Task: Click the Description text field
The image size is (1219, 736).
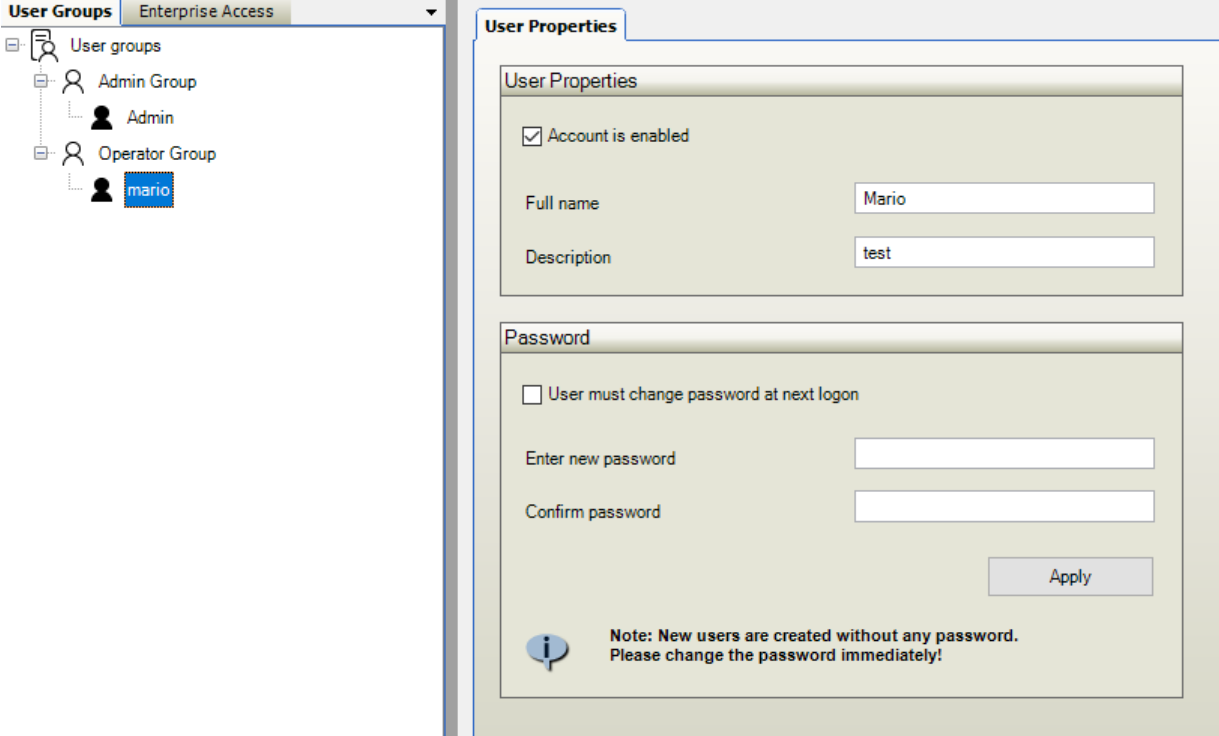Action: click(1004, 253)
